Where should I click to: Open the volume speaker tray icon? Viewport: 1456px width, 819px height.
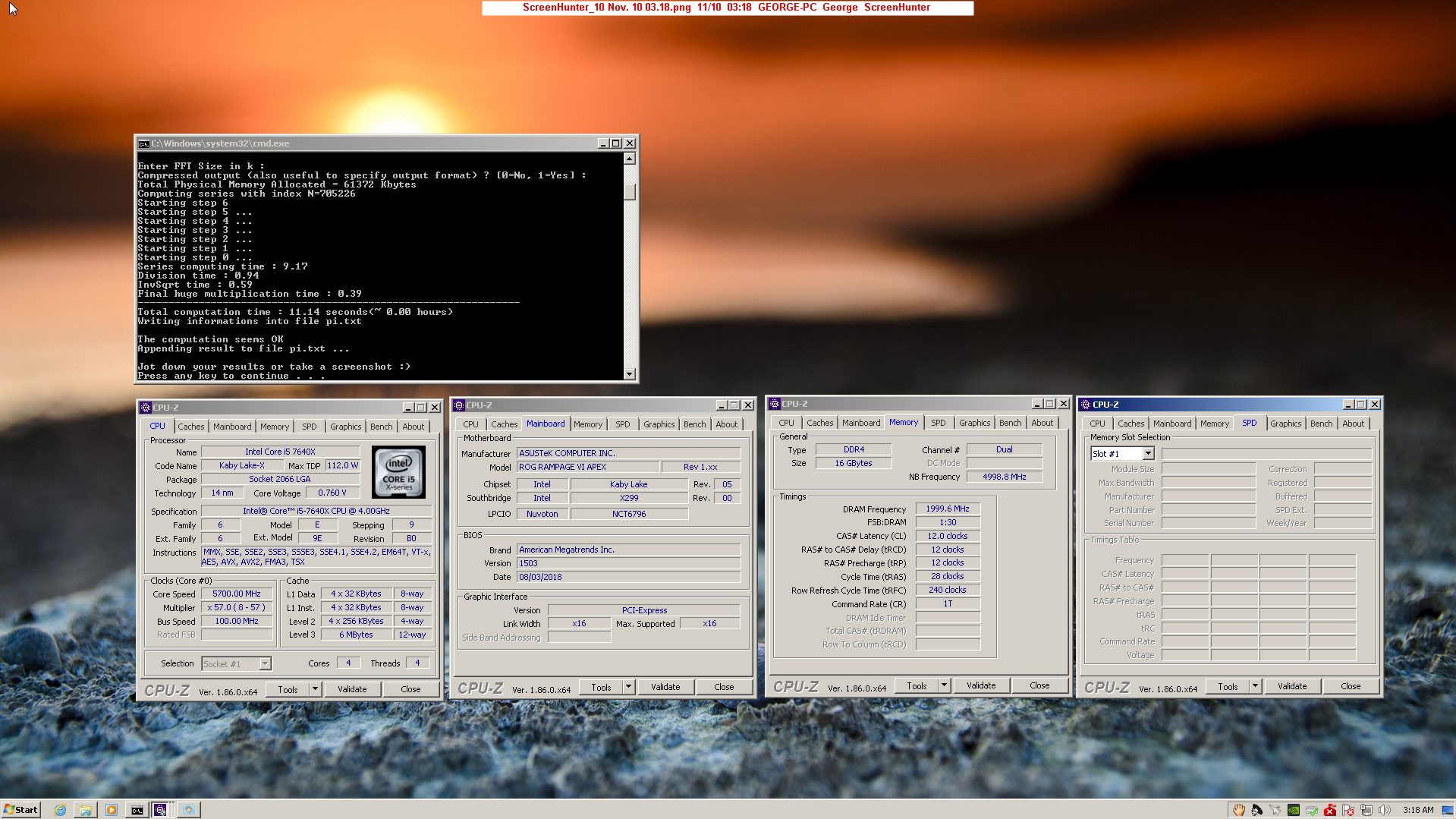coord(1385,810)
